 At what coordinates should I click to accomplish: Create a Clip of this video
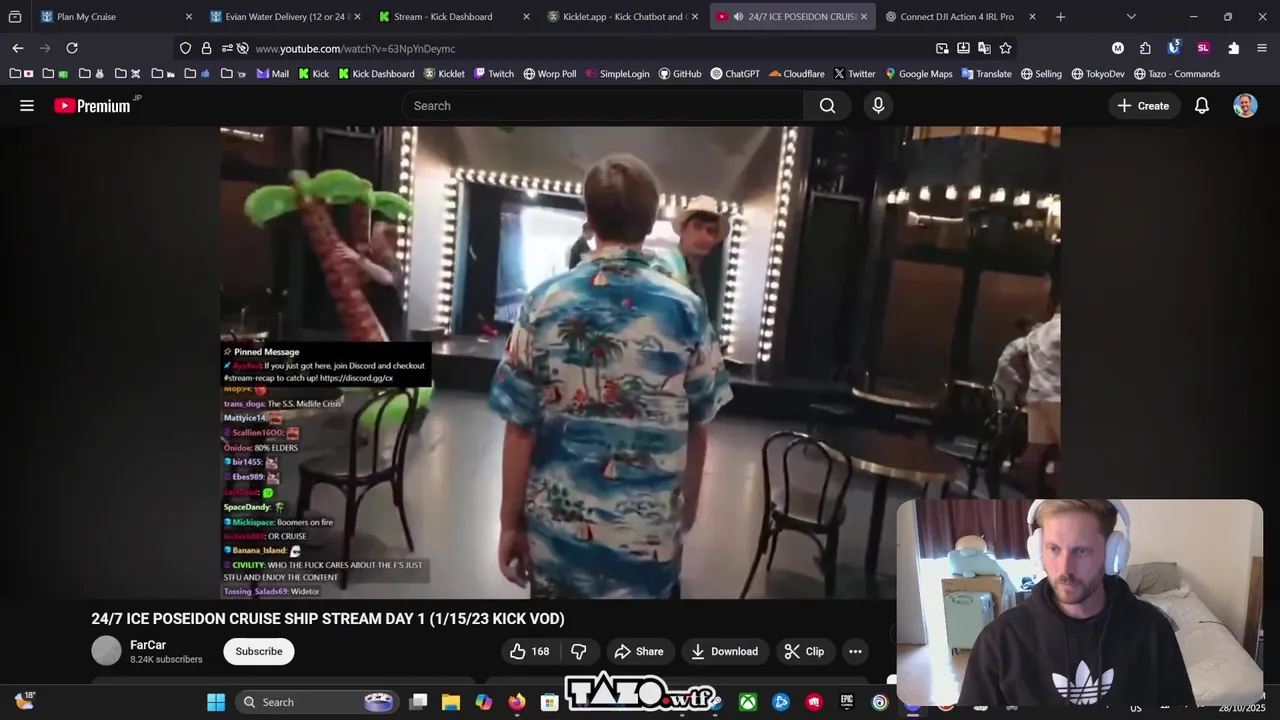coord(804,651)
